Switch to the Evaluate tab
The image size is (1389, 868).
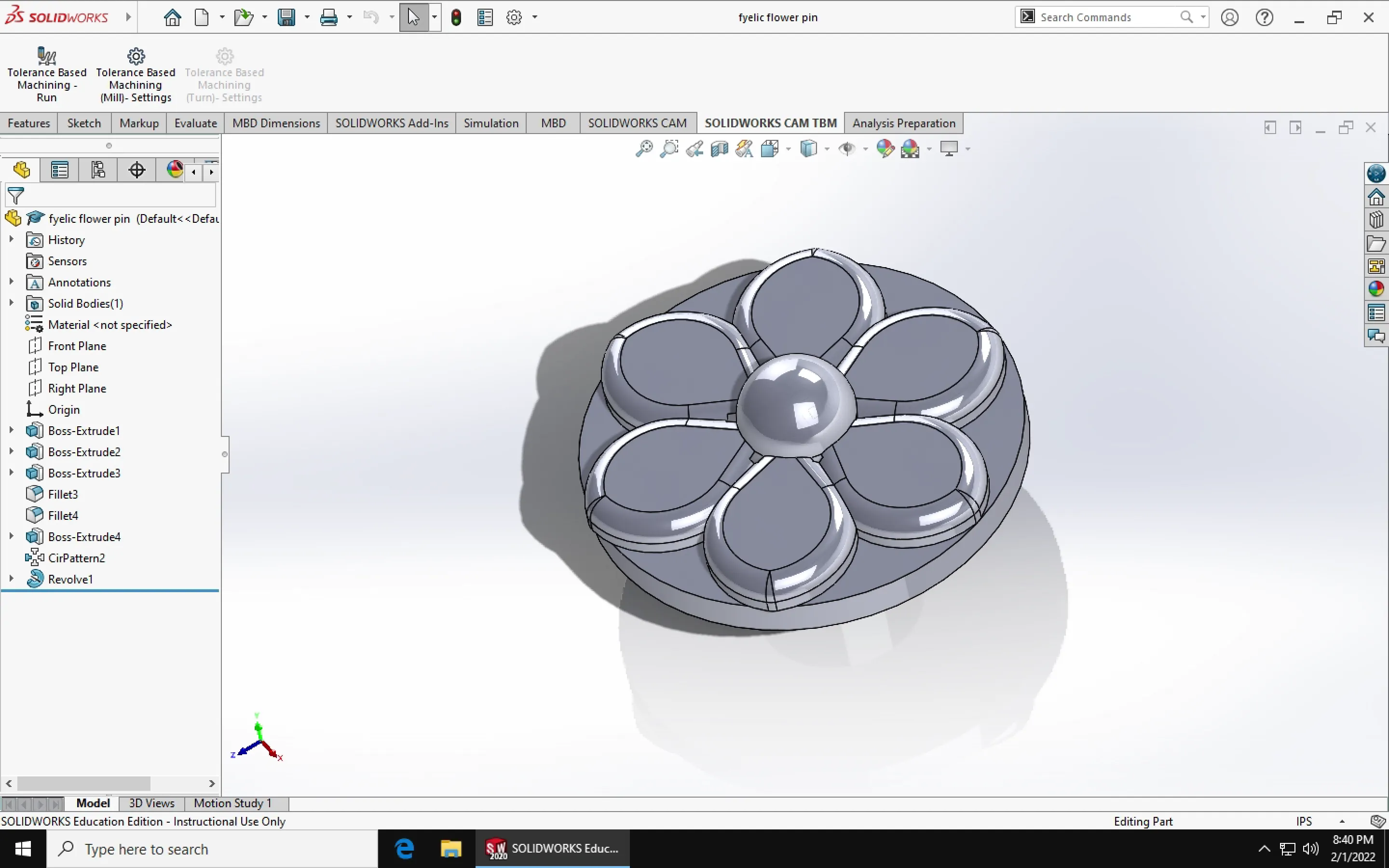tap(195, 123)
